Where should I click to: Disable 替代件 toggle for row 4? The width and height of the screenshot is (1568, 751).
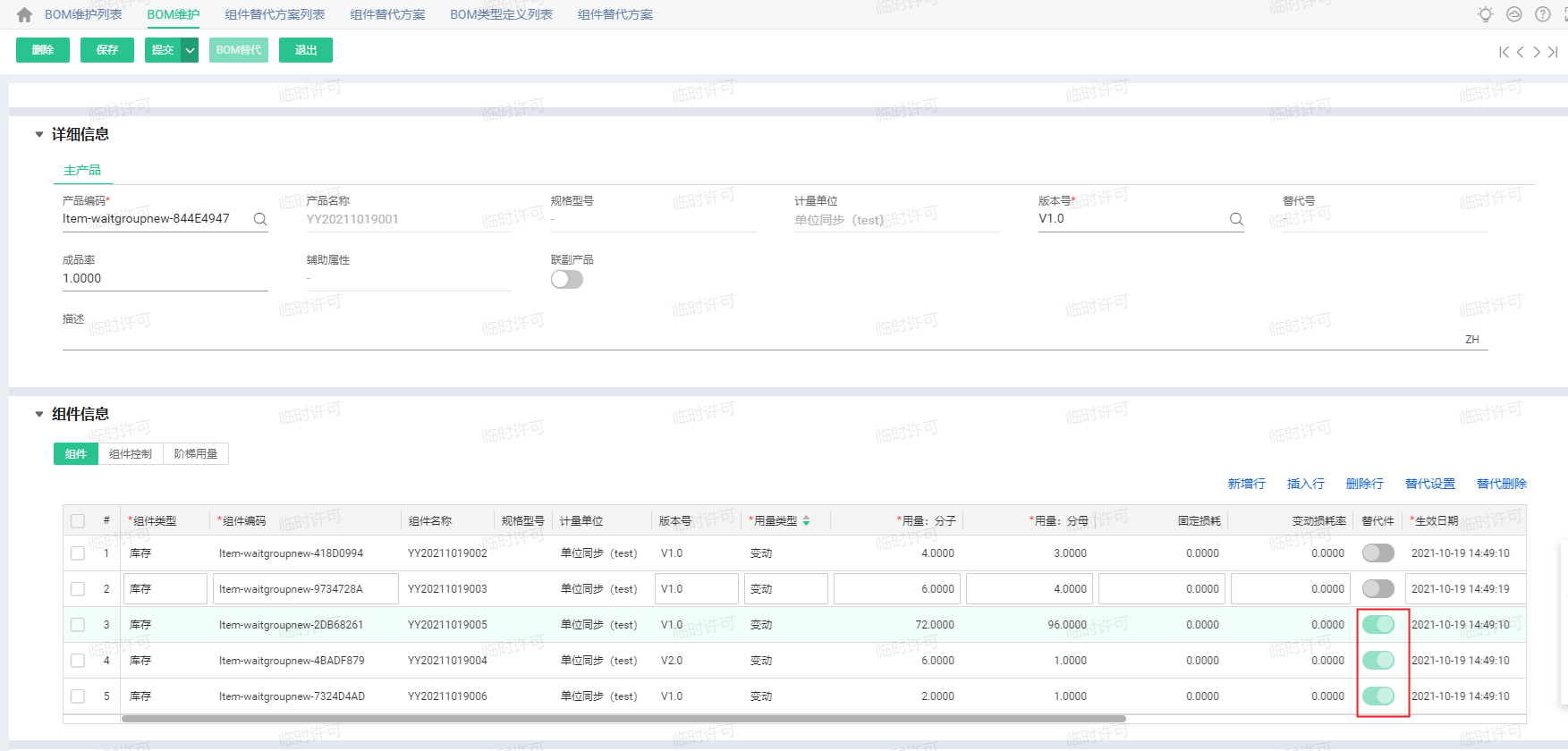[x=1378, y=660]
